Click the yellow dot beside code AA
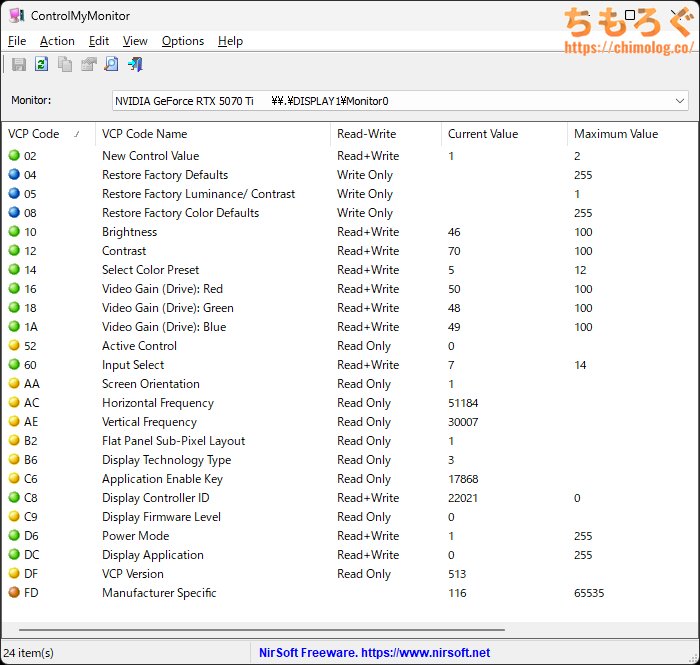The width and height of the screenshot is (700, 665). coord(14,383)
